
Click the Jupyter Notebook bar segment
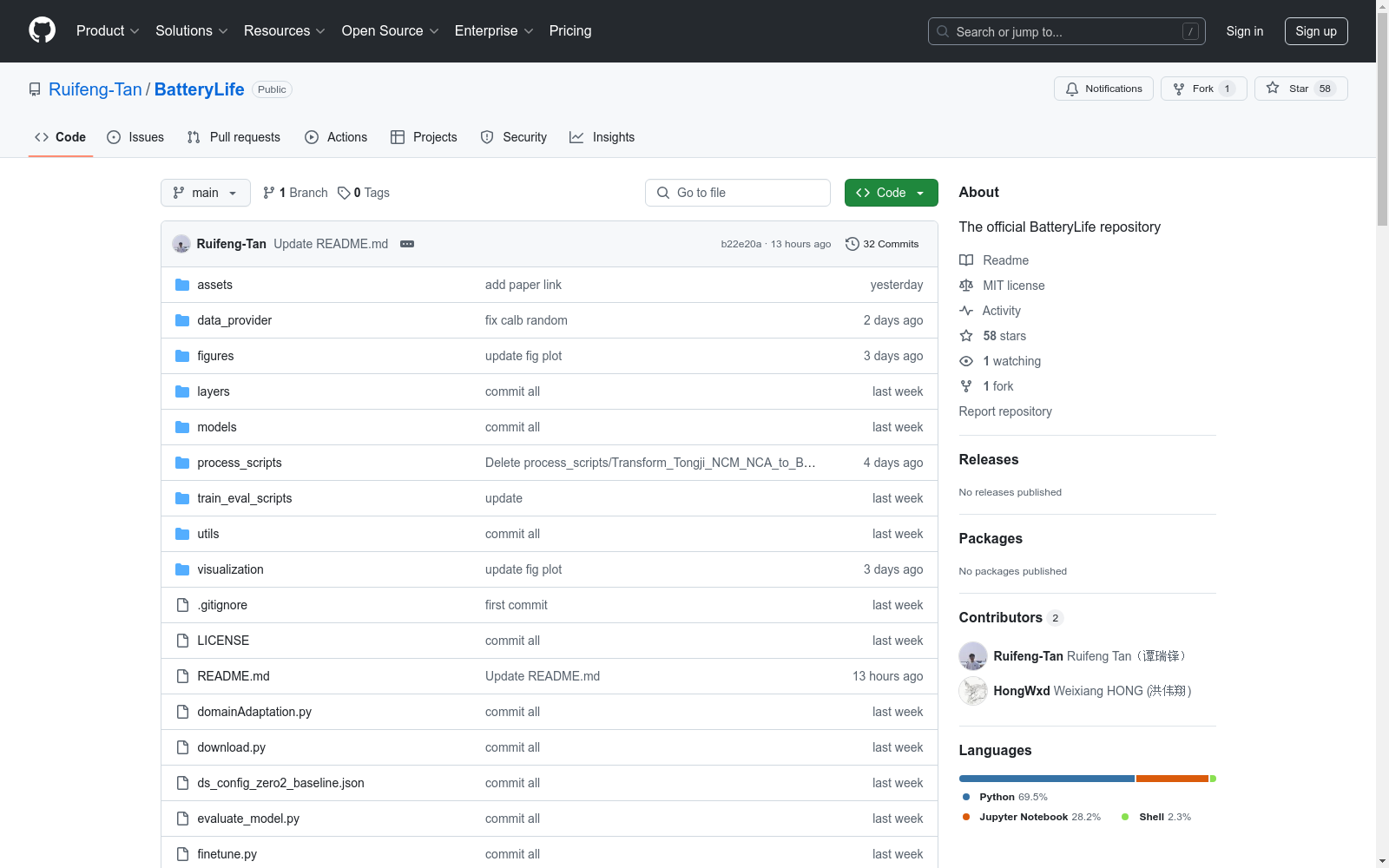click(1172, 779)
